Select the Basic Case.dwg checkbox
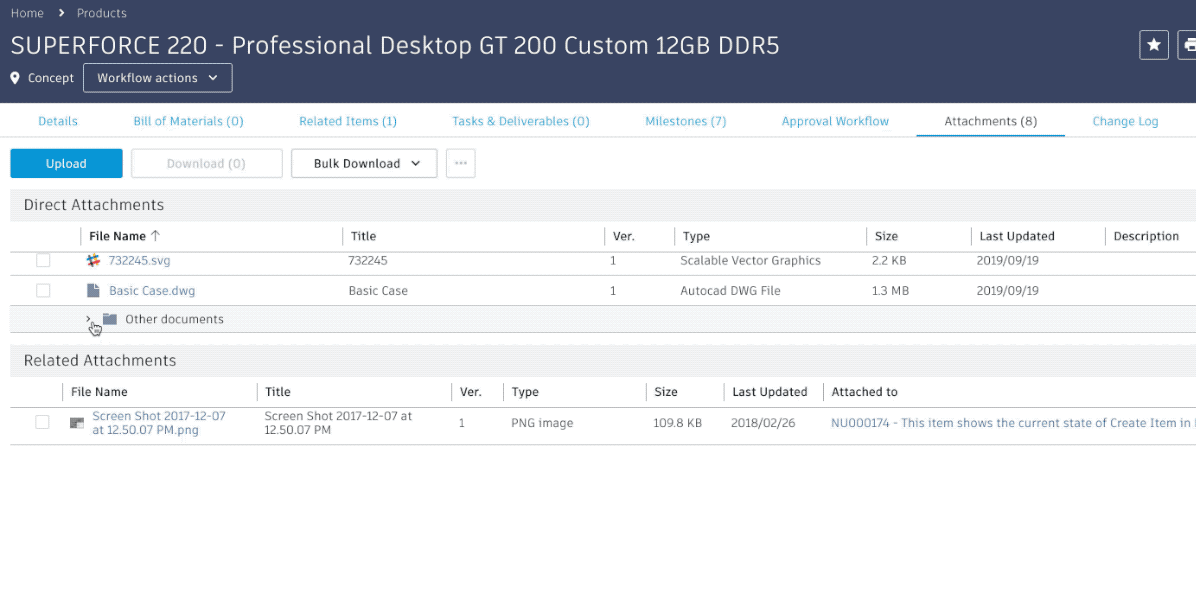The height and width of the screenshot is (600, 1196). (43, 291)
